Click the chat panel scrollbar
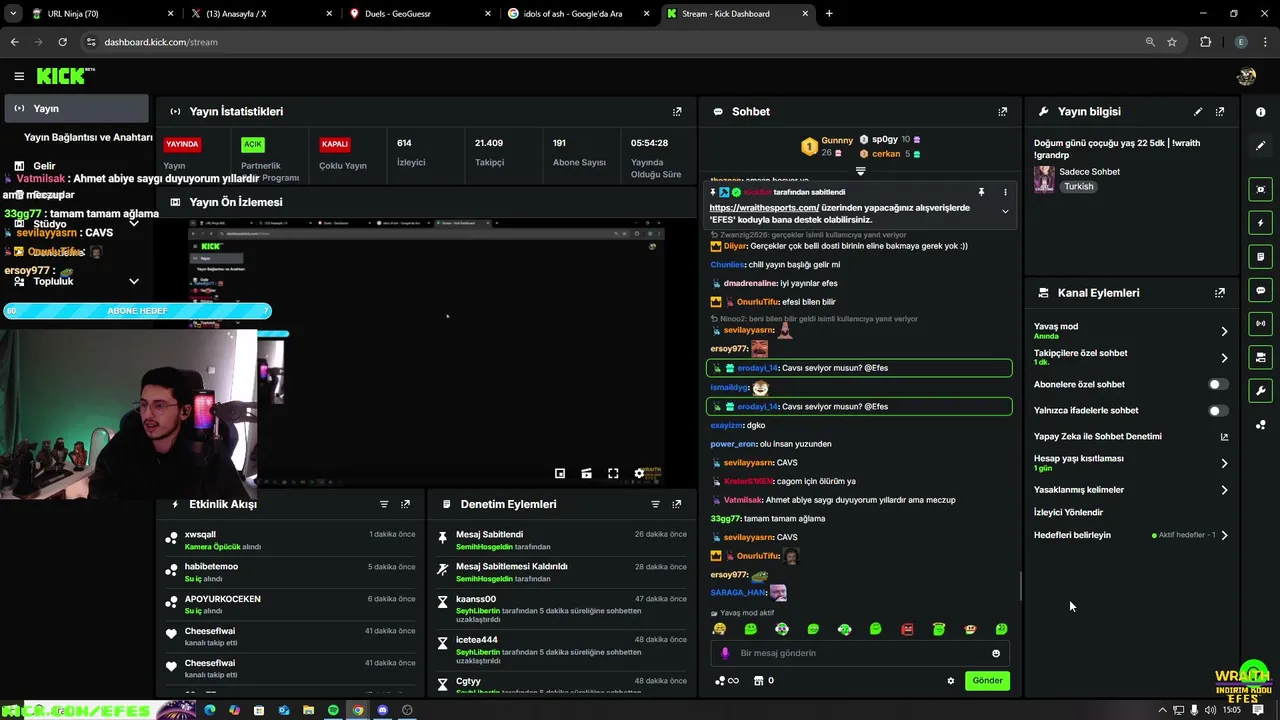Viewport: 1280px width, 720px height. tap(1020, 586)
